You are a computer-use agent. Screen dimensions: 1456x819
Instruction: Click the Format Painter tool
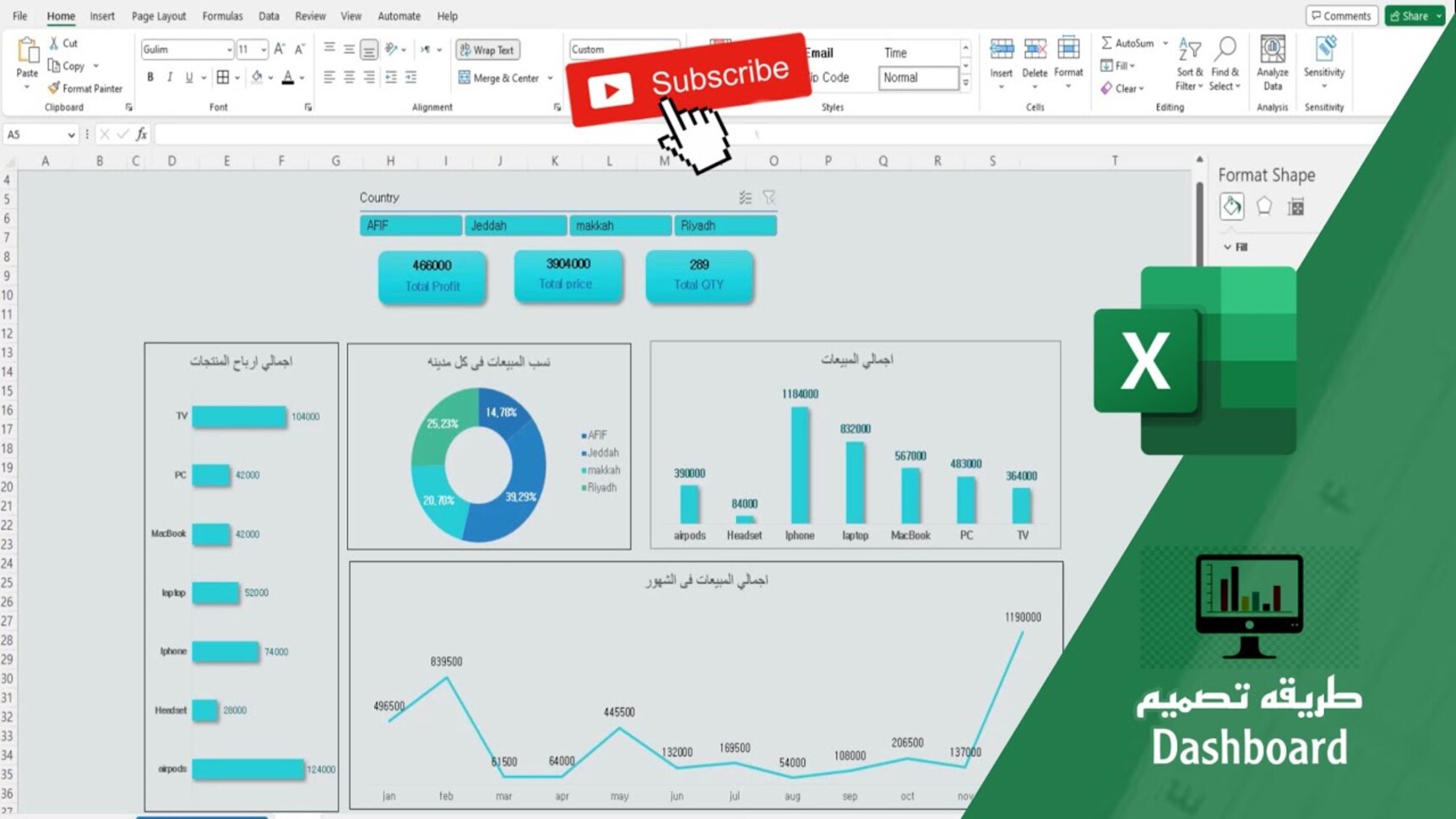click(85, 88)
